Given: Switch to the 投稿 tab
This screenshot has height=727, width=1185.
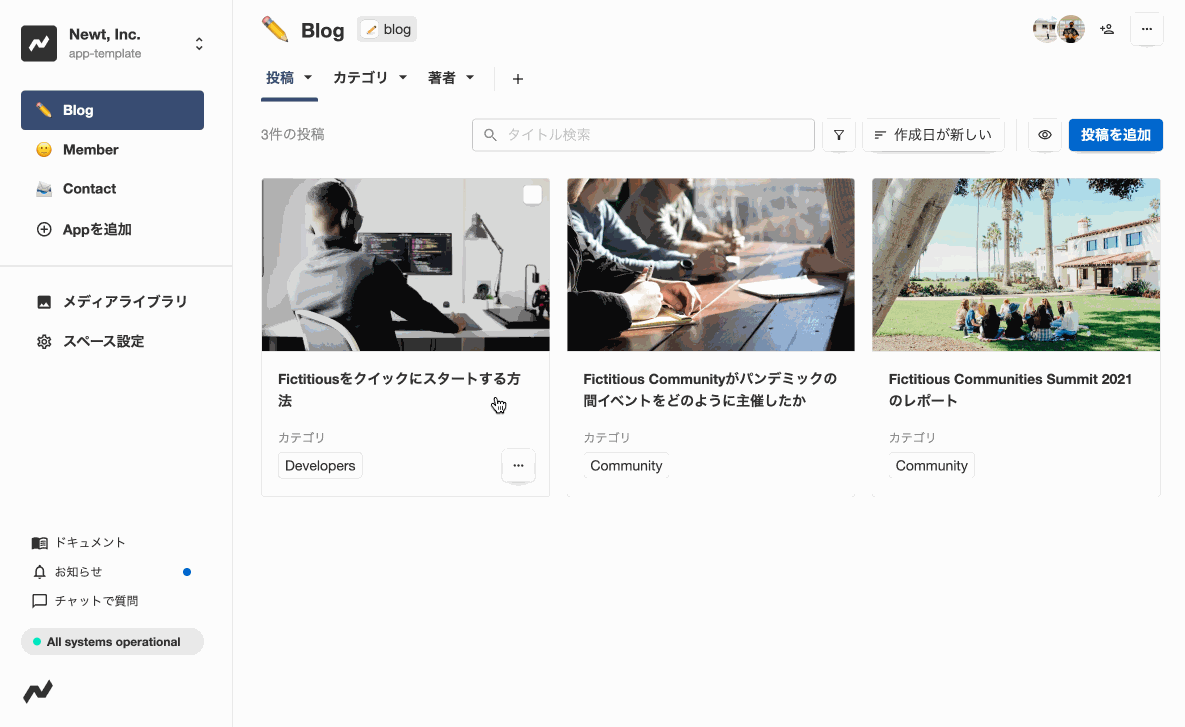Looking at the screenshot, I should [289, 77].
